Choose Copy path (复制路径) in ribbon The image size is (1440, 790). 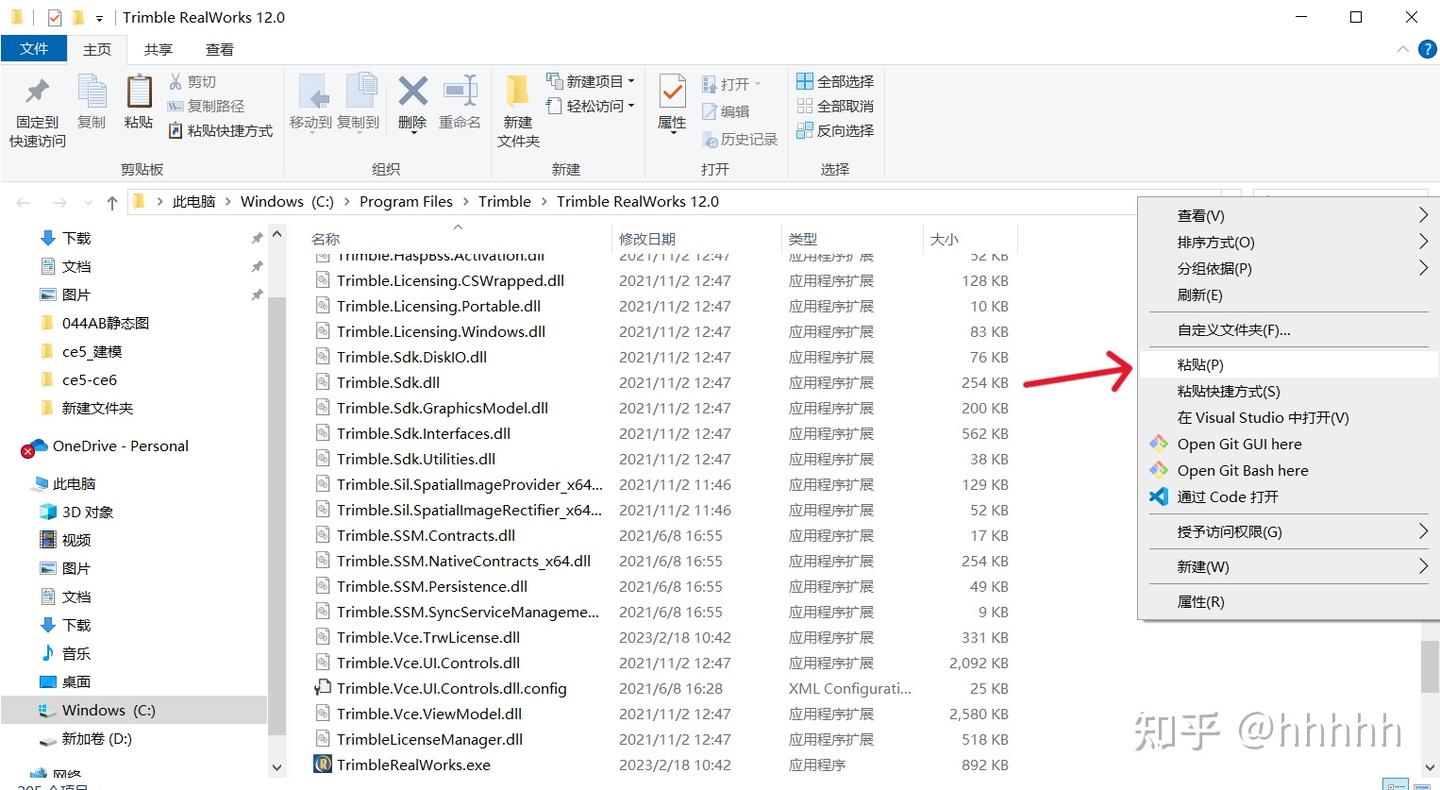tap(206, 106)
